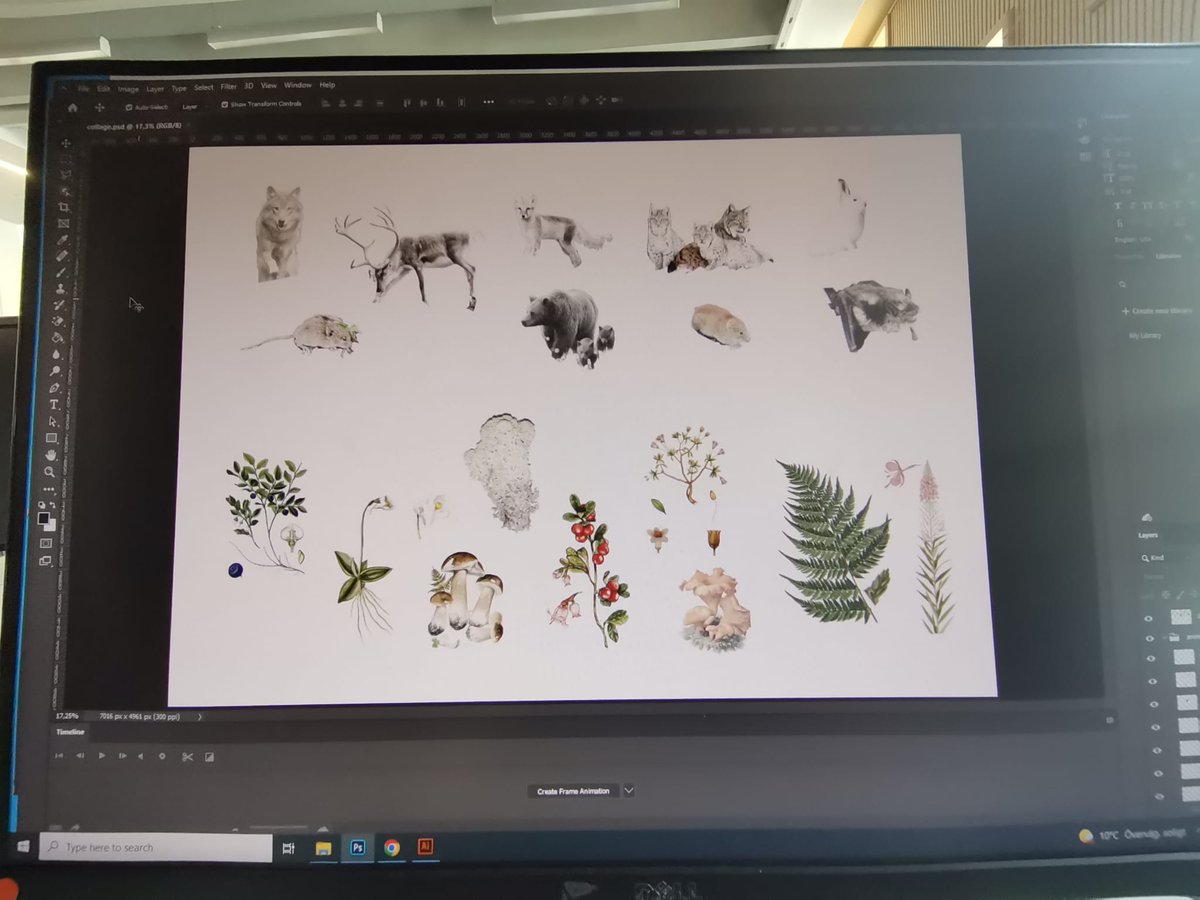
Task: Toggle Show Transform Controls
Action: (x=226, y=104)
